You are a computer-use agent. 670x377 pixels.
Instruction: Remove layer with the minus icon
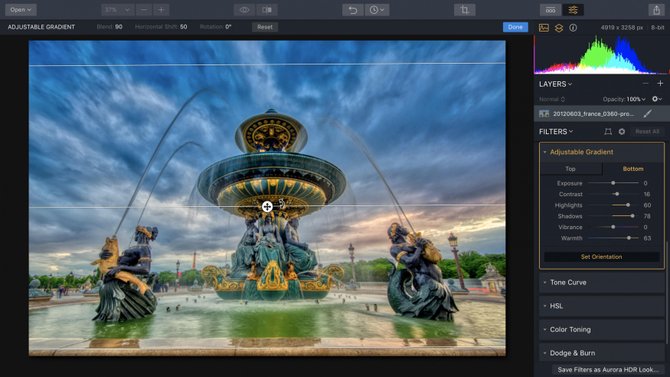click(646, 84)
